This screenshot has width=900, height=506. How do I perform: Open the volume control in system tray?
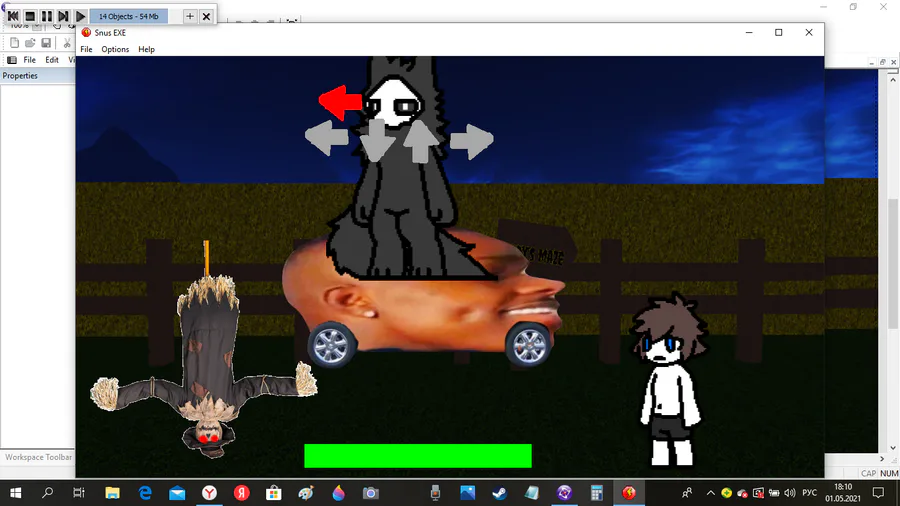[790, 493]
